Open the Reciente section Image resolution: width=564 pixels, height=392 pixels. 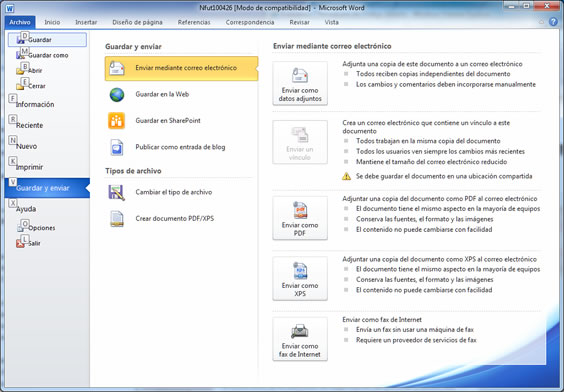[x=47, y=125]
